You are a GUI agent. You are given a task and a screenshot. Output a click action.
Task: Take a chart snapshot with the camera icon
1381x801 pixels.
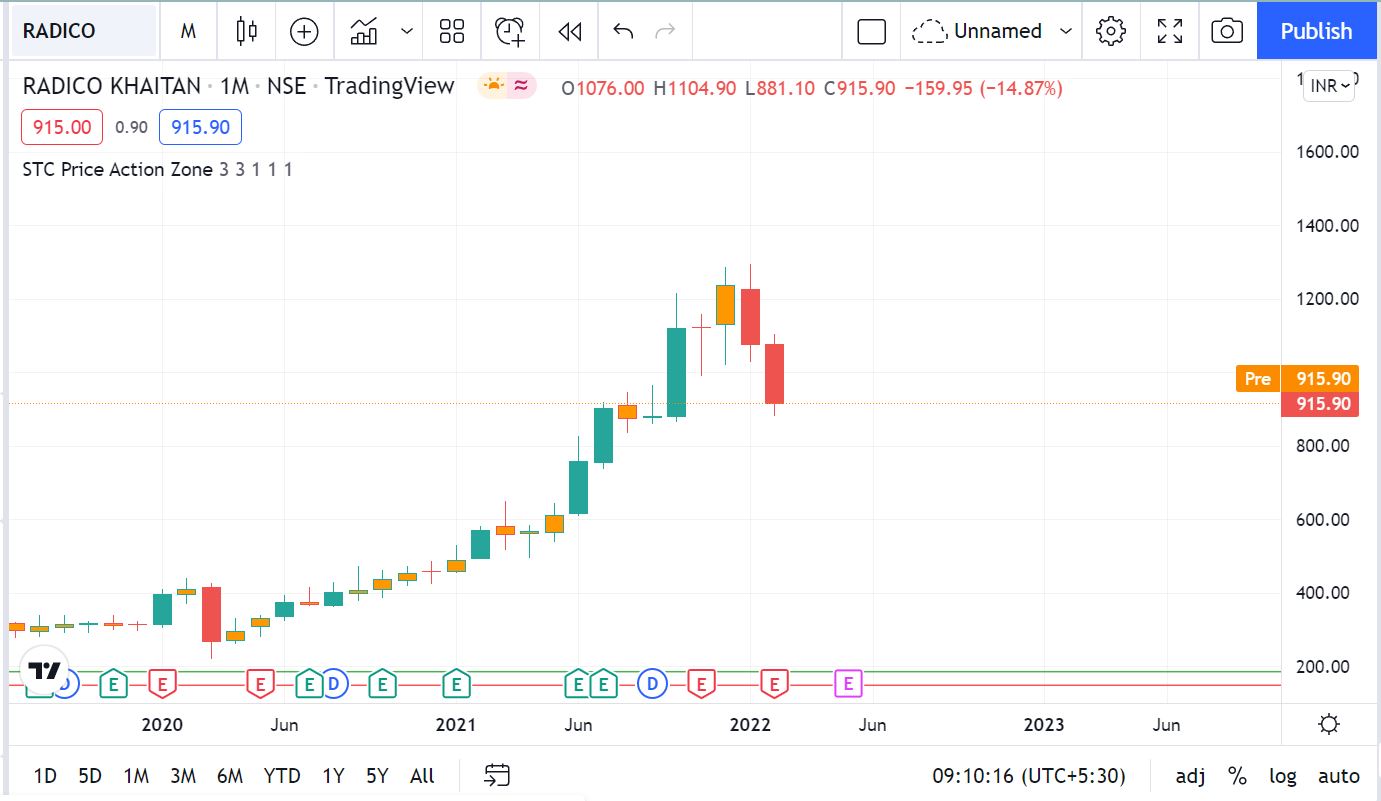1227,31
